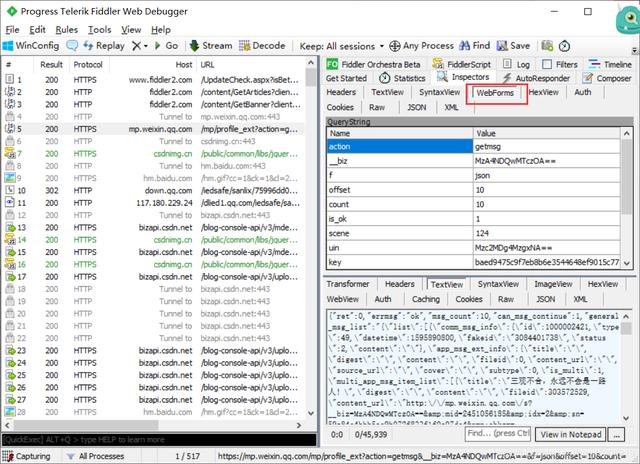Switch to the FiddlerScript tab
Image resolution: width=640 pixels, height=464 pixels.
[461, 64]
